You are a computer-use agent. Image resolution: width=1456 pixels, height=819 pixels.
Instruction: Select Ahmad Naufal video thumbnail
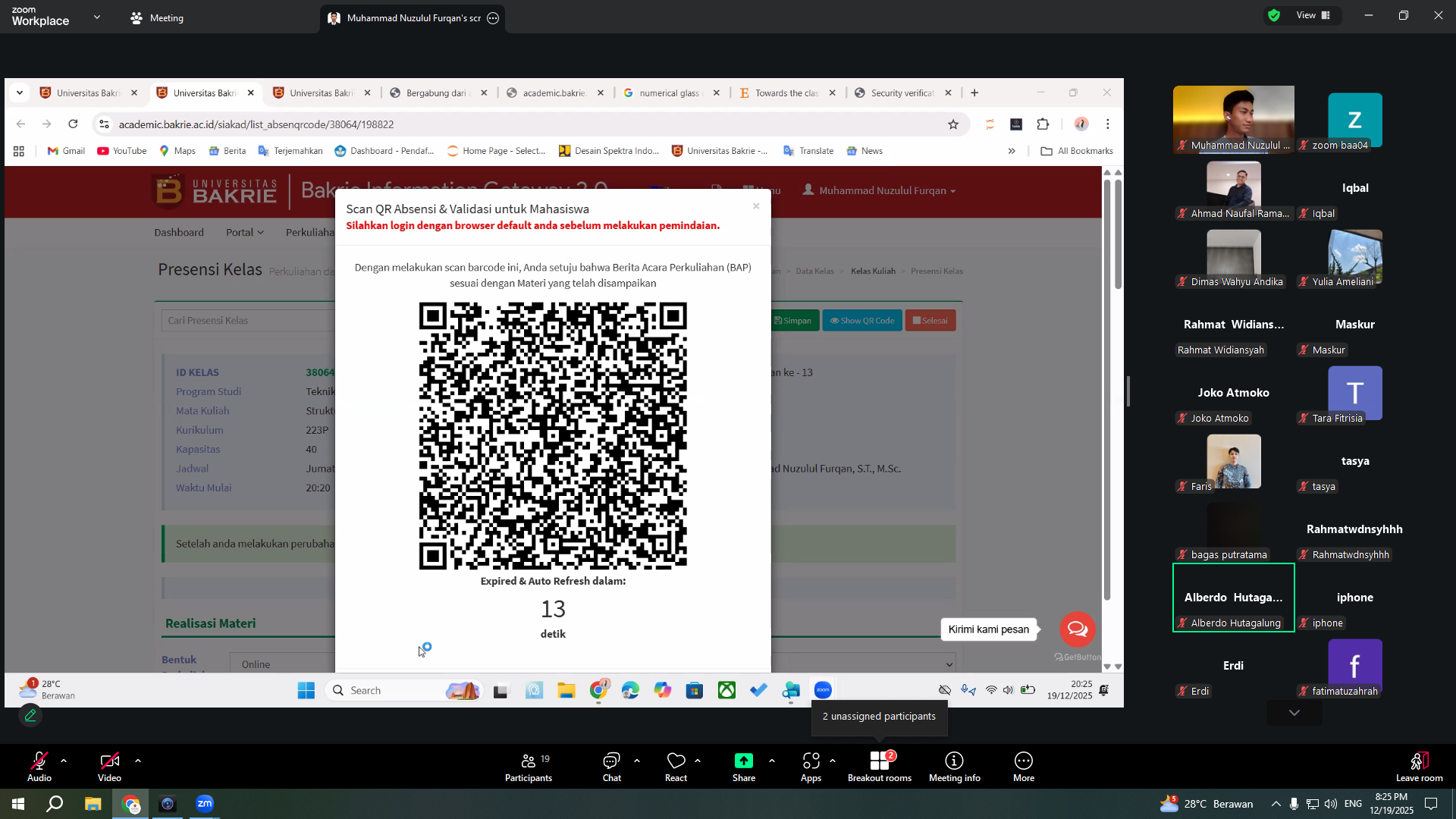(x=1234, y=187)
